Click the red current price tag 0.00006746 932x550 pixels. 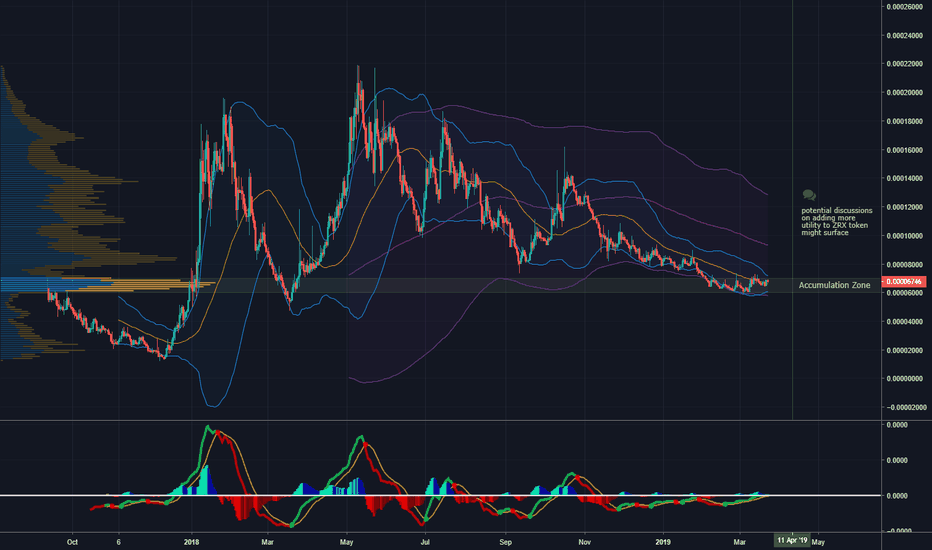pyautogui.click(x=904, y=281)
